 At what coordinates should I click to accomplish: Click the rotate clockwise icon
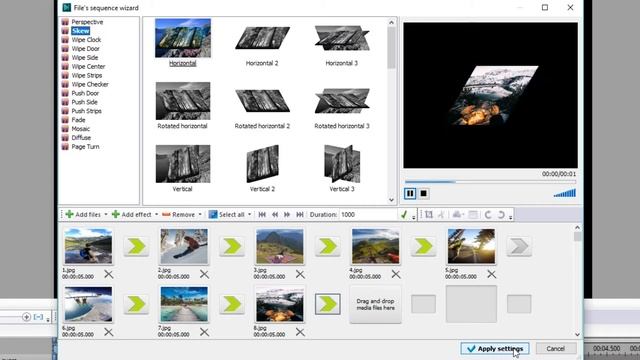pos(501,215)
